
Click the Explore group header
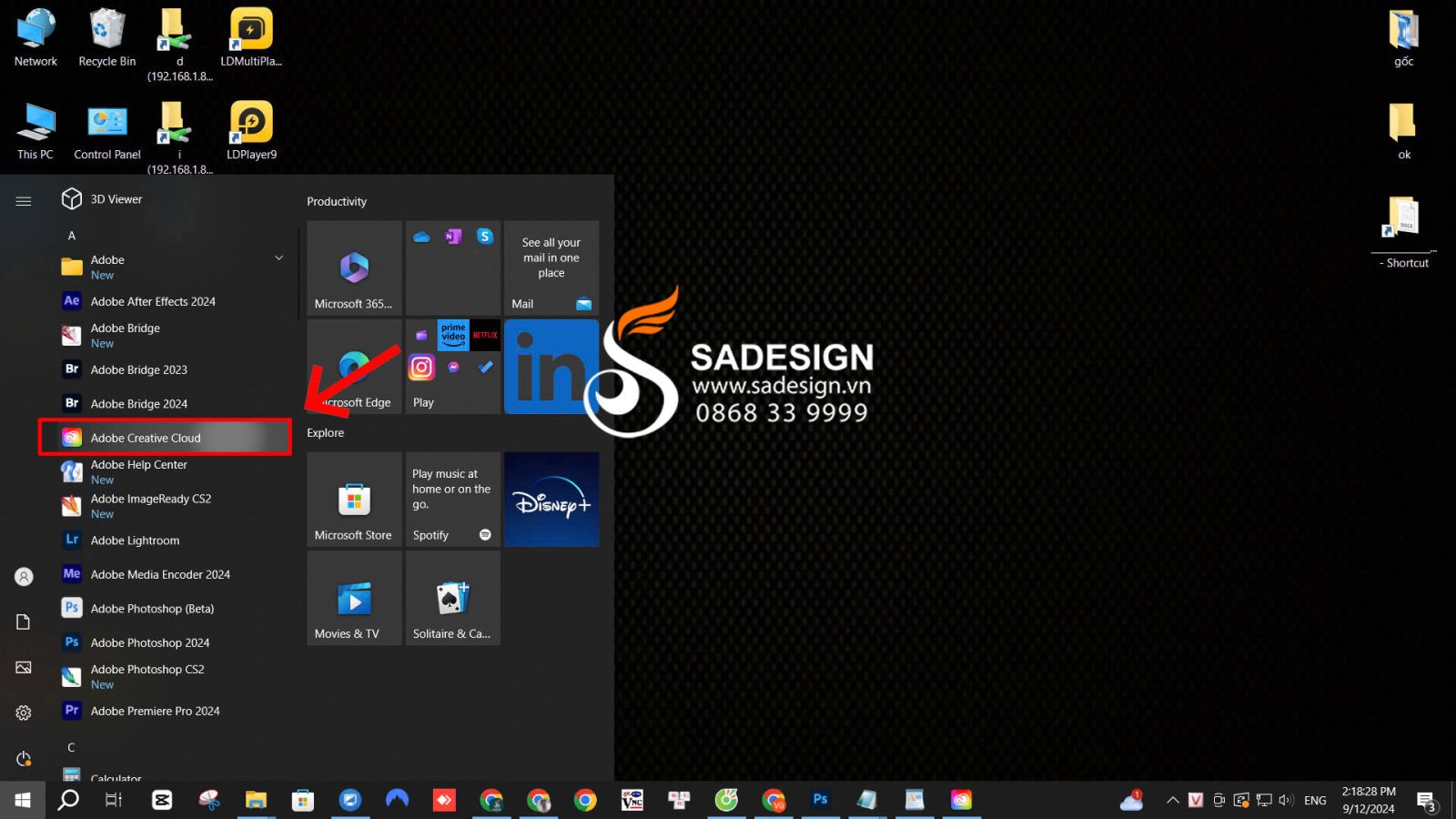coord(326,432)
